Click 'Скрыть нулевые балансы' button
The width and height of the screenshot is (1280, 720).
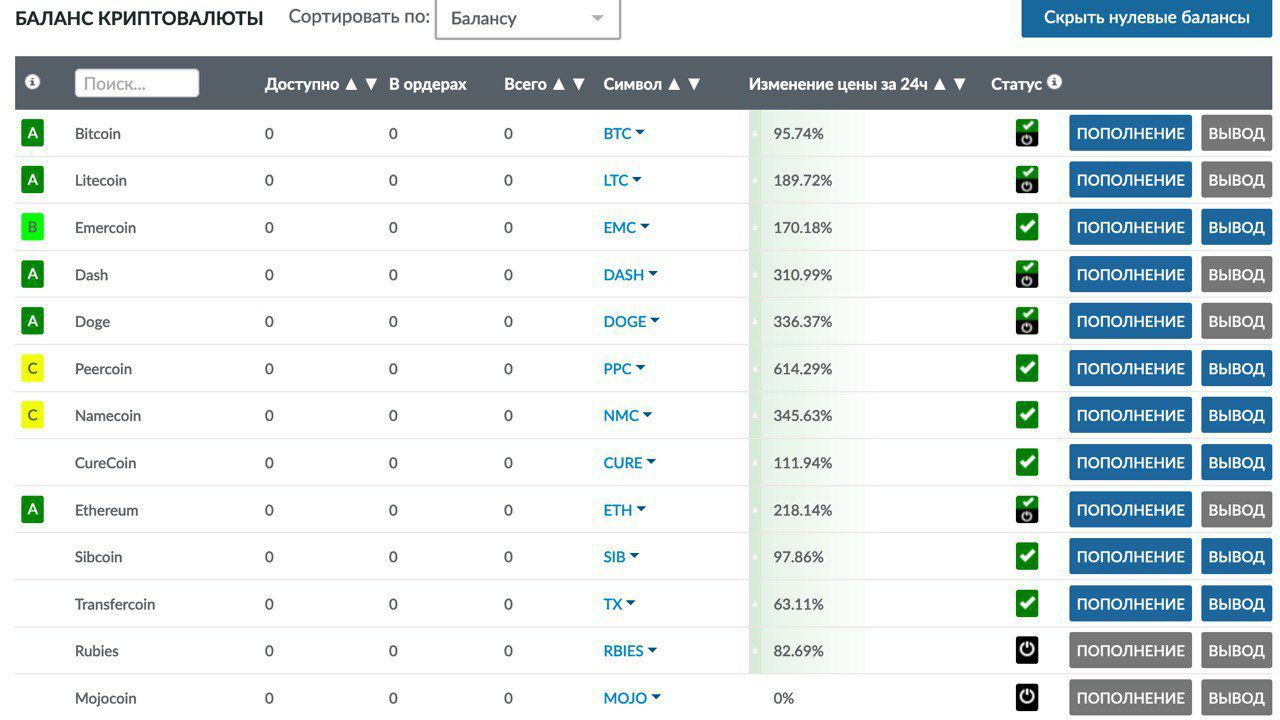(1146, 18)
